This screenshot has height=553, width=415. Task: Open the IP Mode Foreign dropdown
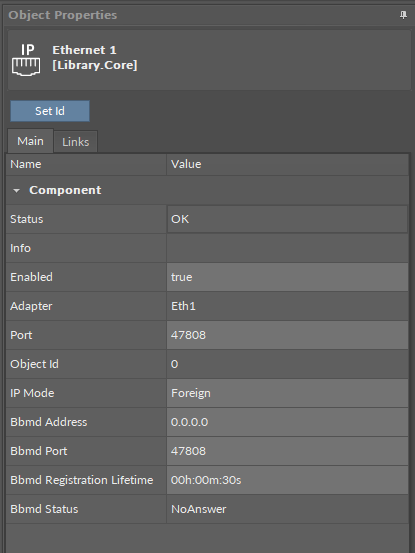tap(287, 393)
